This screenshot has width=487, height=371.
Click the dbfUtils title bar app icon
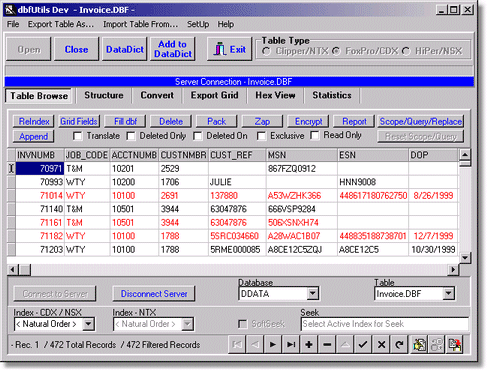coord(11,9)
